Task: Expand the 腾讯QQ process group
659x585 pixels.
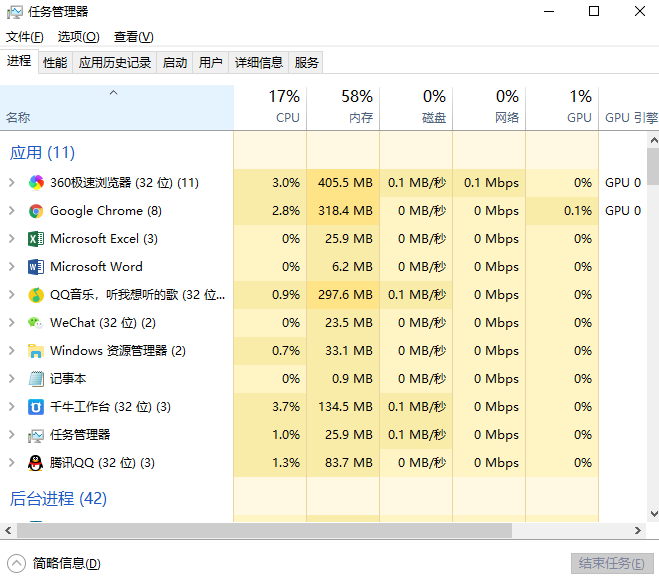Action: pos(12,463)
